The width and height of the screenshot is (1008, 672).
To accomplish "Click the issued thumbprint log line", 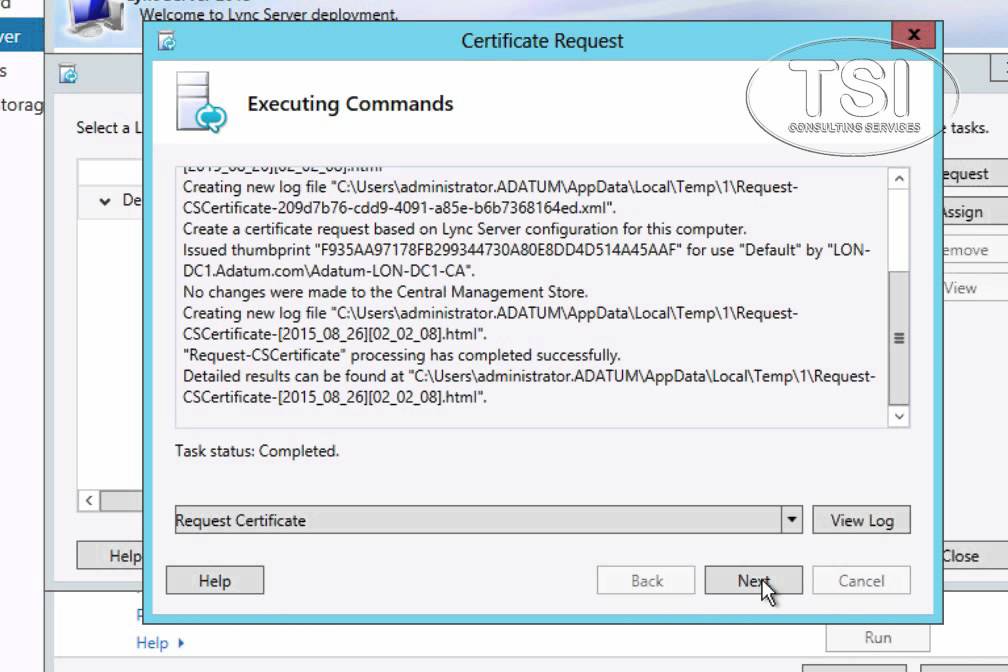I will (526, 260).
